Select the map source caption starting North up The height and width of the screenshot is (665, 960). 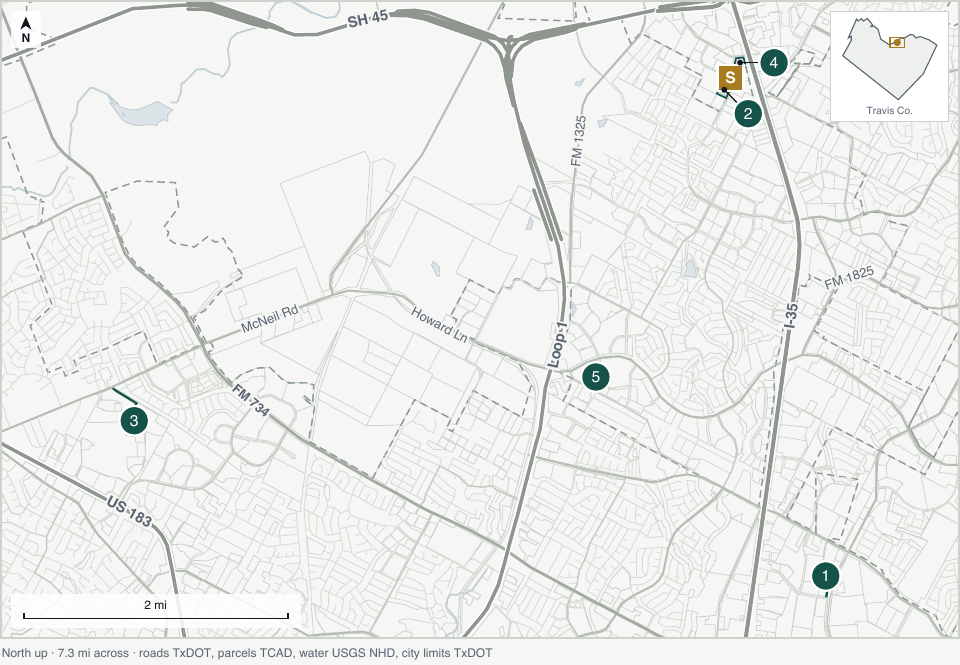tap(247, 653)
